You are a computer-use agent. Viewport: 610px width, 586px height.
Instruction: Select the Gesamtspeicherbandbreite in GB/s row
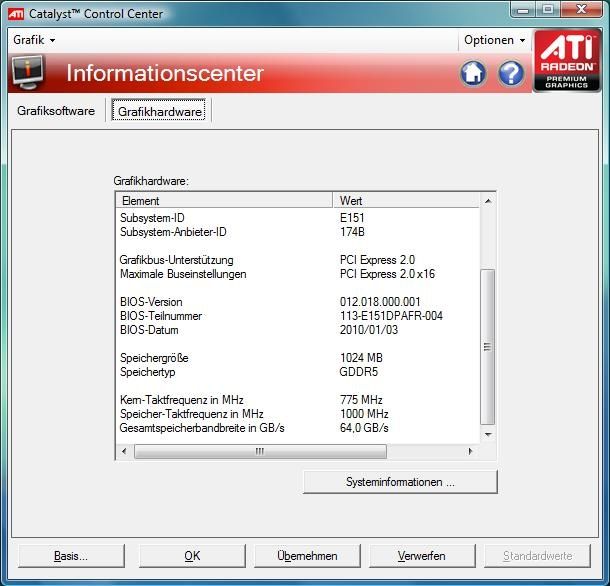(x=298, y=428)
